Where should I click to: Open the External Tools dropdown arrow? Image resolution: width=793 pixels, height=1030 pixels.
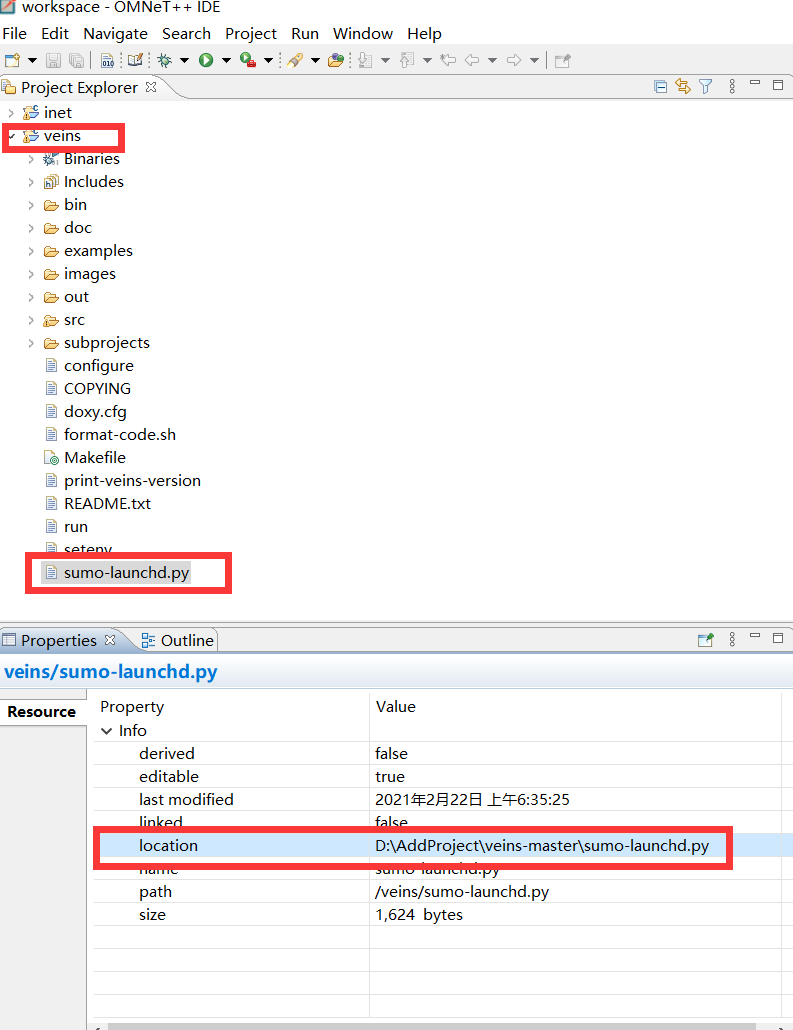point(269,60)
